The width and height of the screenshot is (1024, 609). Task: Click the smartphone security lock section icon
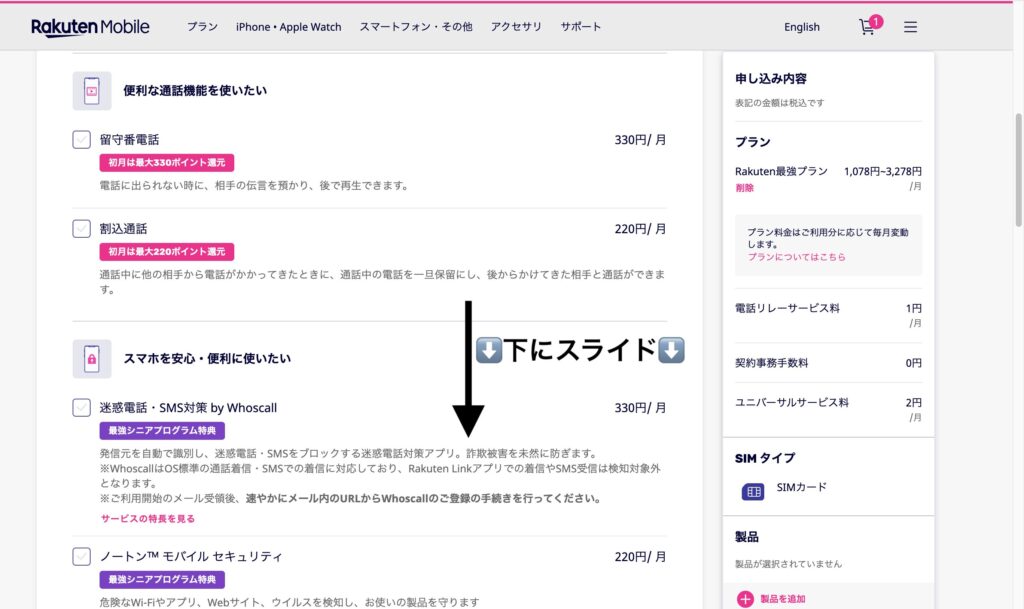point(92,358)
